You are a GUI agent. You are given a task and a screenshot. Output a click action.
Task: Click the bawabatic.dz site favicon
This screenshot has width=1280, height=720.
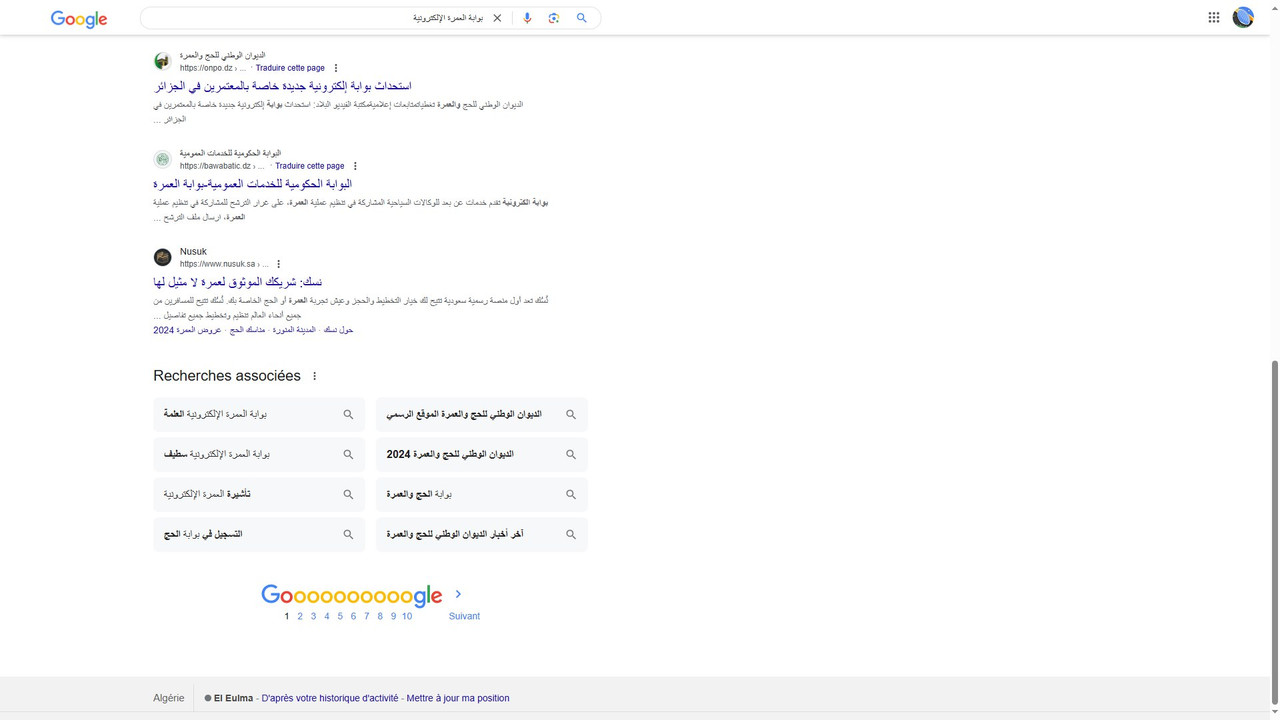[163, 159]
